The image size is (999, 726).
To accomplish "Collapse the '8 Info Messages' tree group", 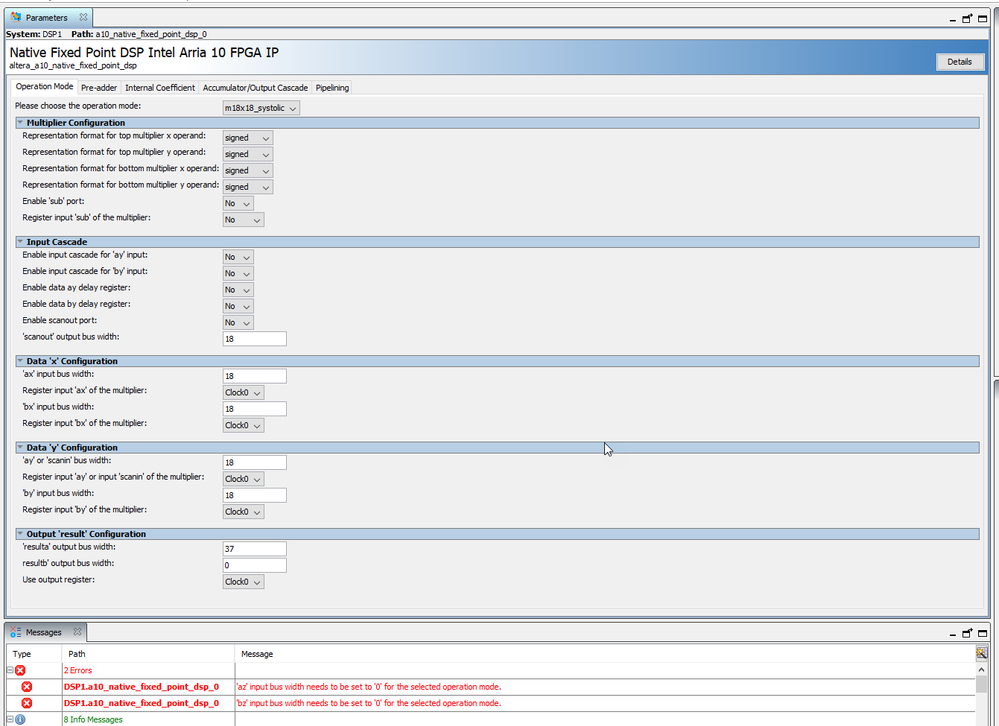I will (x=10, y=720).
